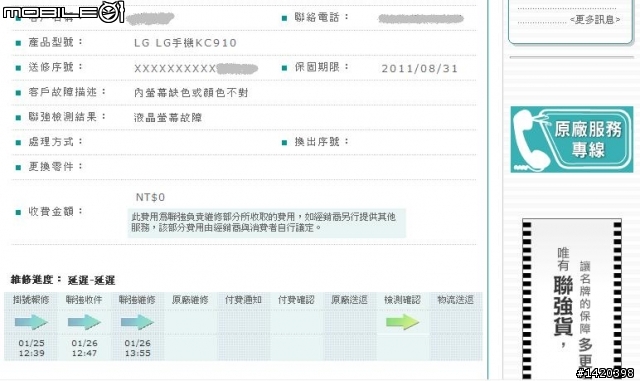Click the 液晶螢幕故障 inspection result
Viewport: 640px width, 381px height.
168,118
